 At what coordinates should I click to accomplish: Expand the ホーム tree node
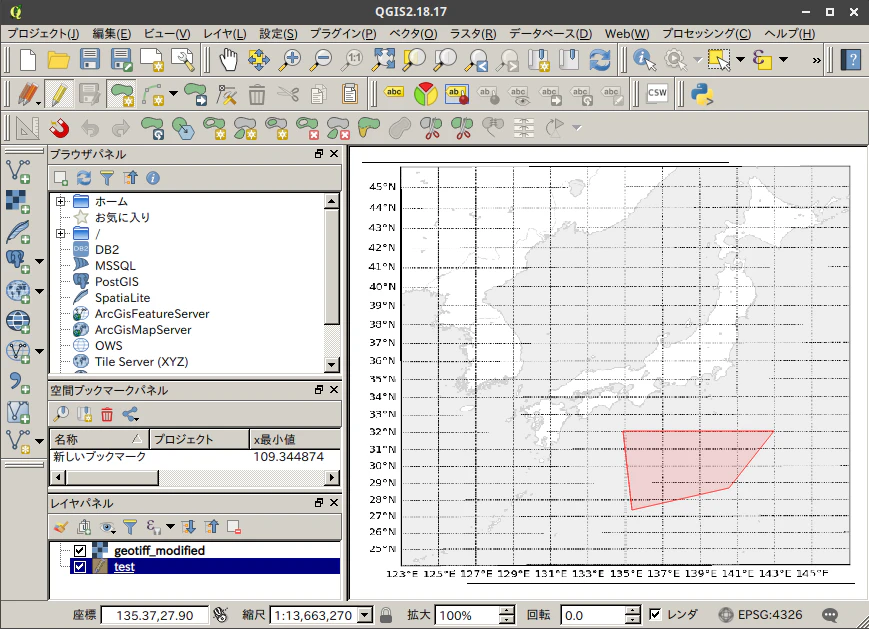click(60, 201)
